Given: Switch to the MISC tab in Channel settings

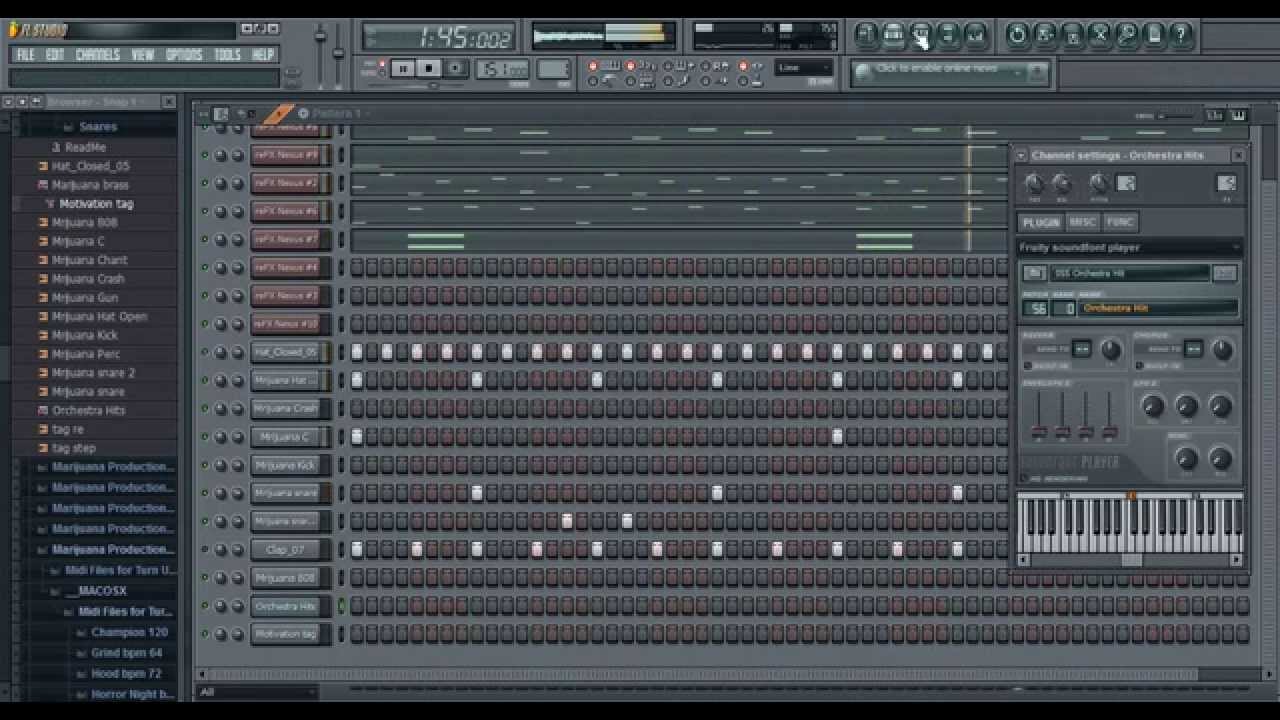Looking at the screenshot, I should pyautogui.click(x=1083, y=222).
